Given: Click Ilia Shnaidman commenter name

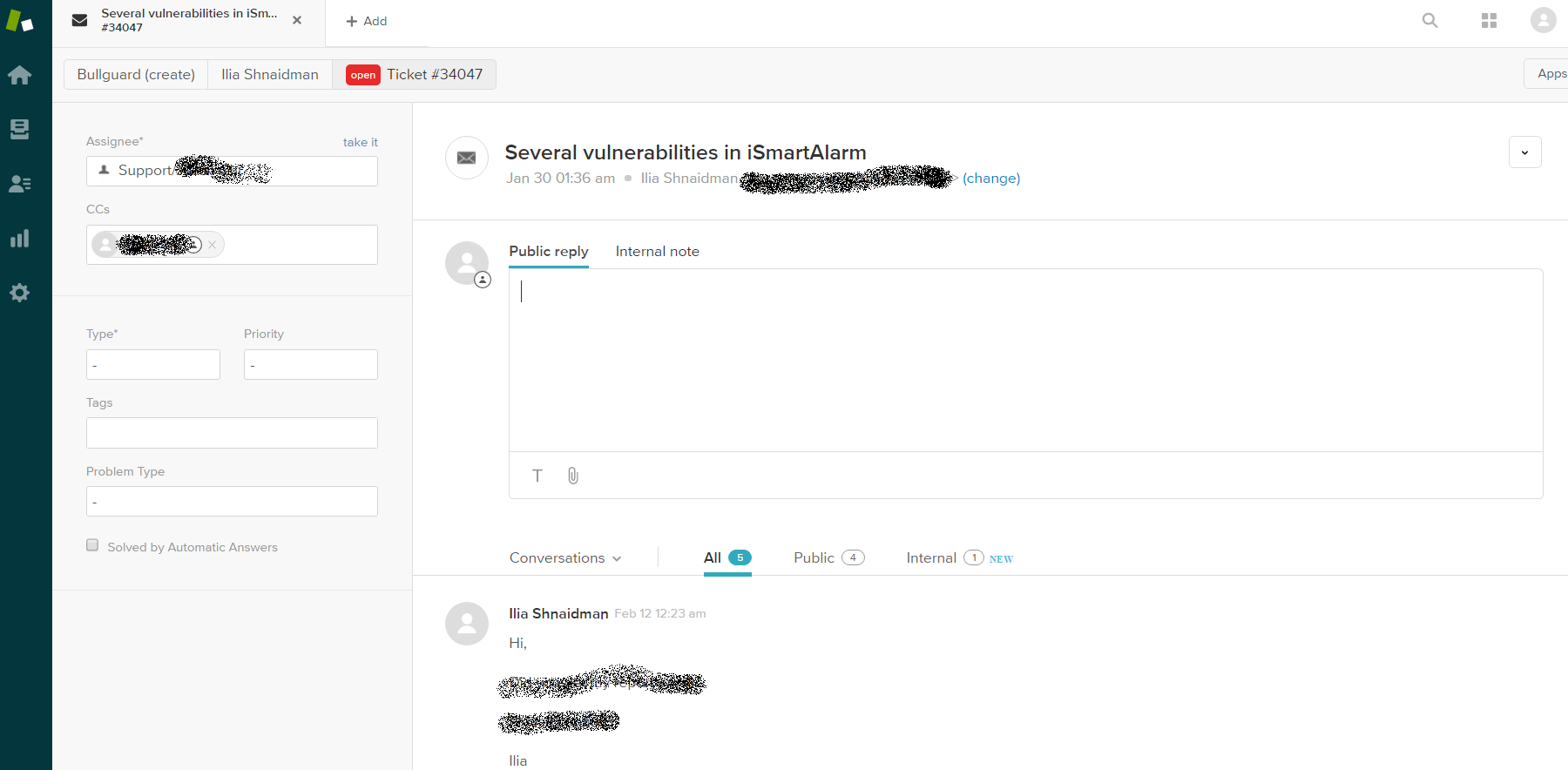Looking at the screenshot, I should 558,613.
